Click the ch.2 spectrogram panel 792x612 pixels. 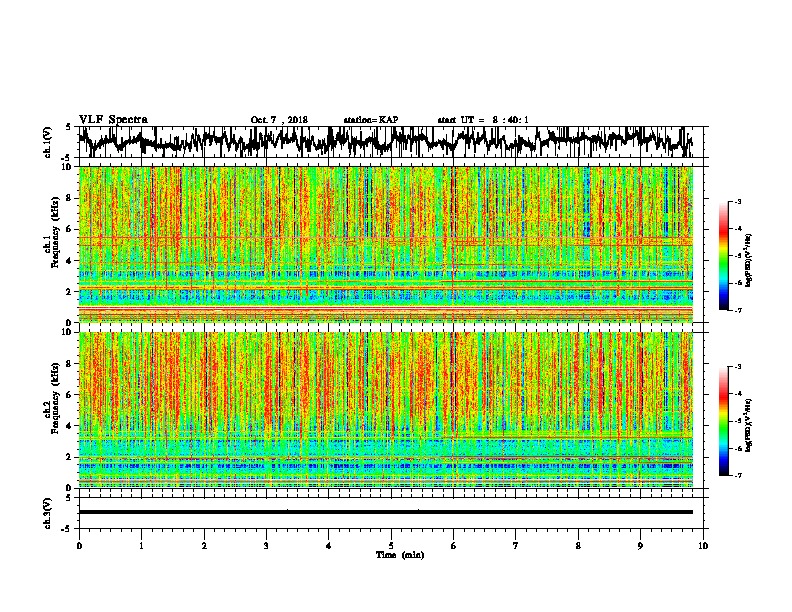386,410
